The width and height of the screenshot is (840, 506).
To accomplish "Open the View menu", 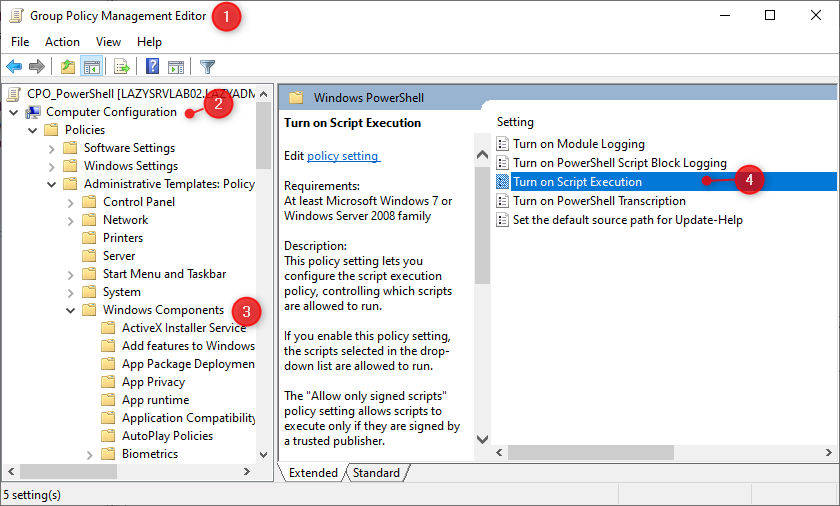I will [x=108, y=42].
